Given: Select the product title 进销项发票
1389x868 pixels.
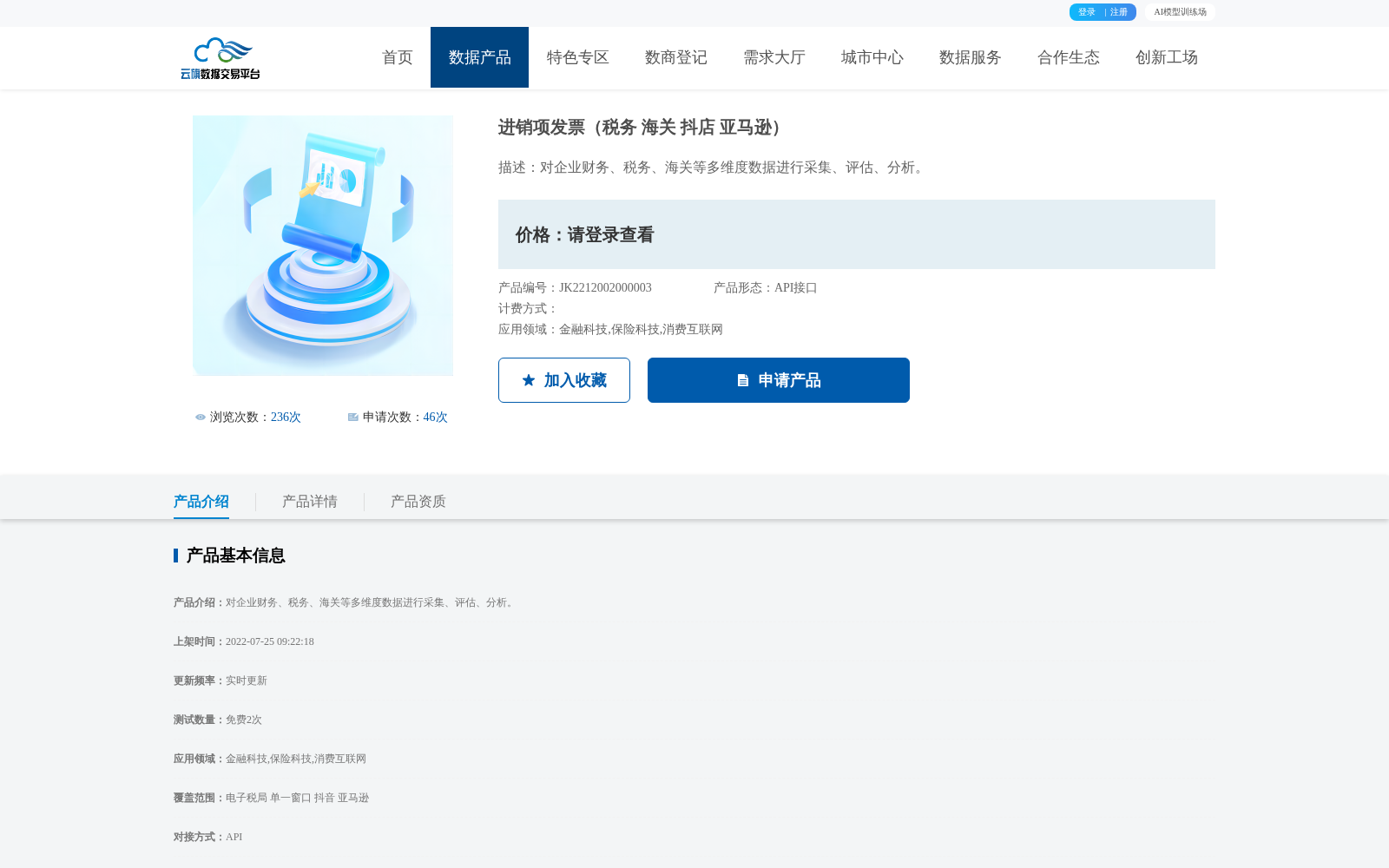Looking at the screenshot, I should tap(643, 128).
